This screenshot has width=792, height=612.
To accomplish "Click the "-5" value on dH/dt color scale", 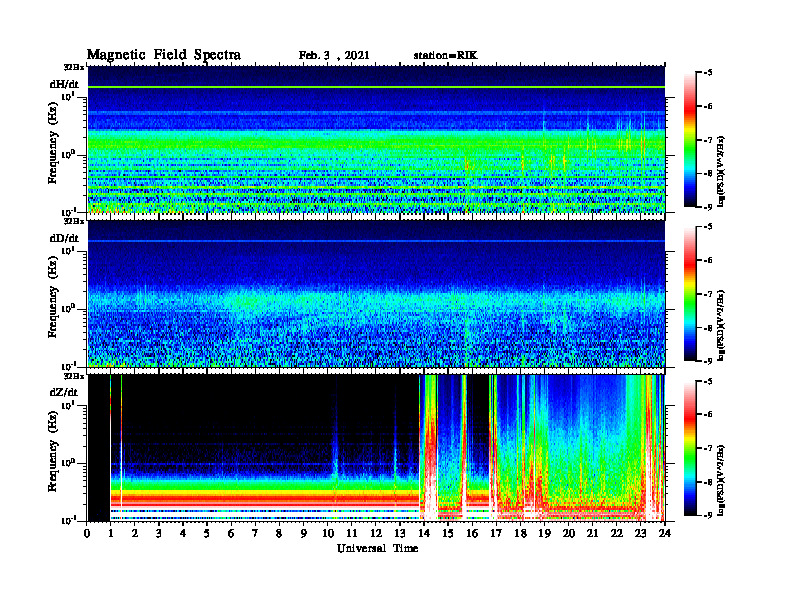I will pos(708,73).
